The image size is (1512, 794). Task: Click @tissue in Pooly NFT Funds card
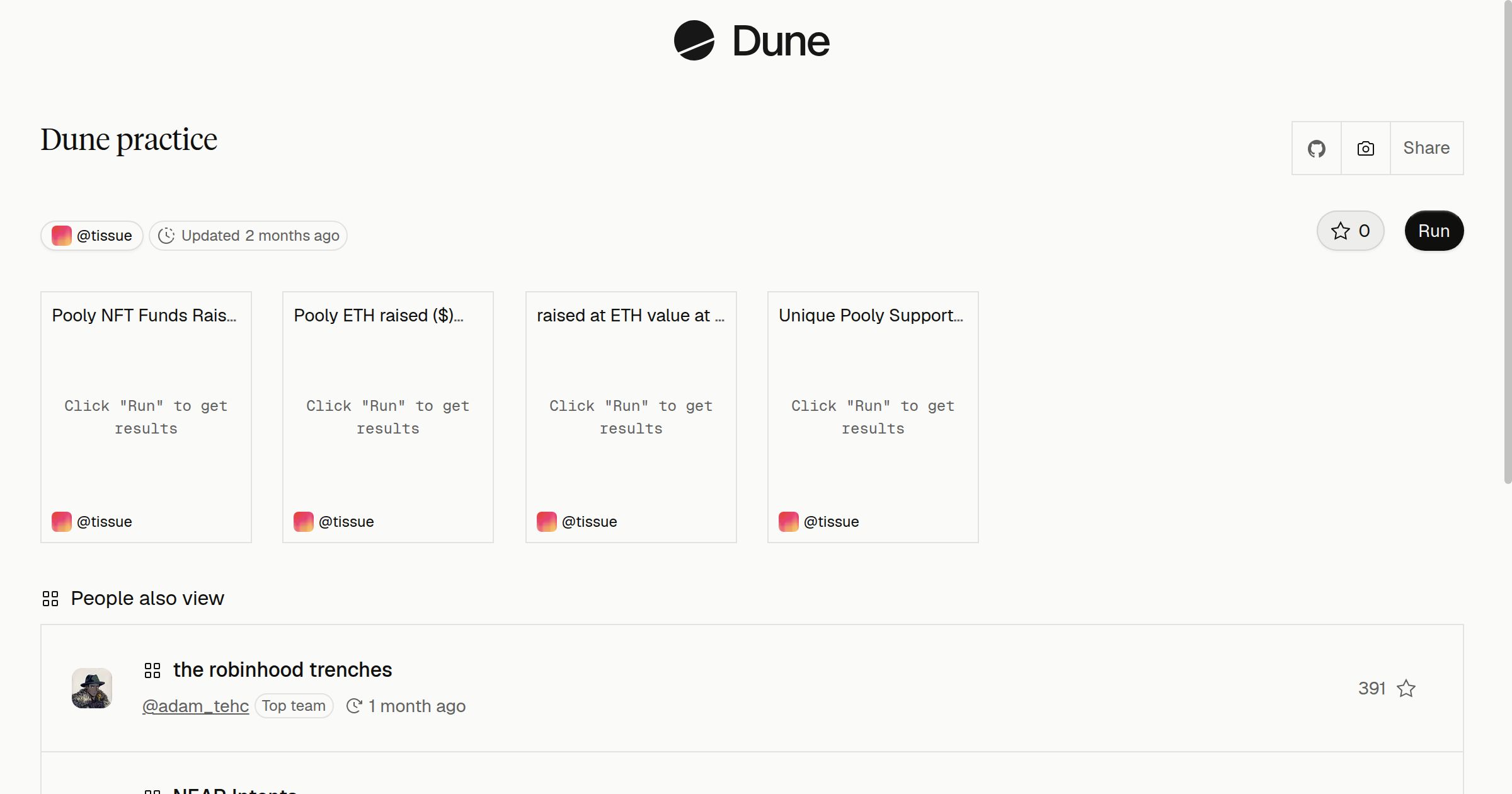[104, 522]
